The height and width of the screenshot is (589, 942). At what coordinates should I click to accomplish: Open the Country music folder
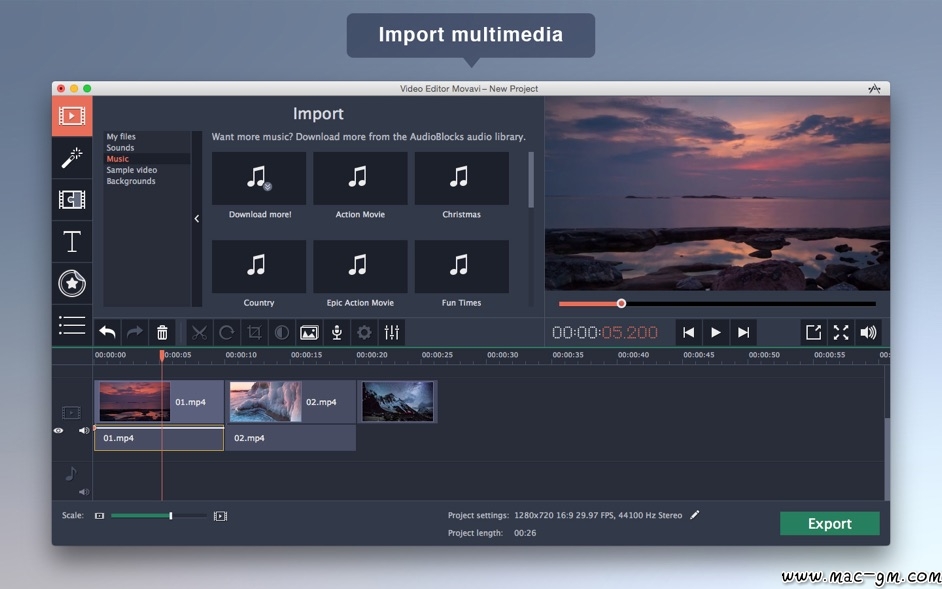(259, 267)
